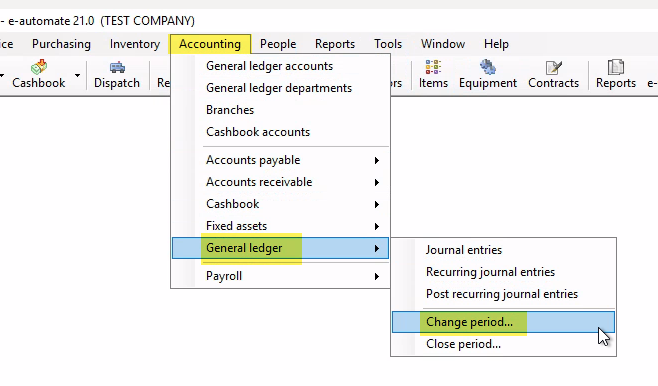Open the Purchasing menu
This screenshot has height=386, width=658.
pyautogui.click(x=61, y=44)
